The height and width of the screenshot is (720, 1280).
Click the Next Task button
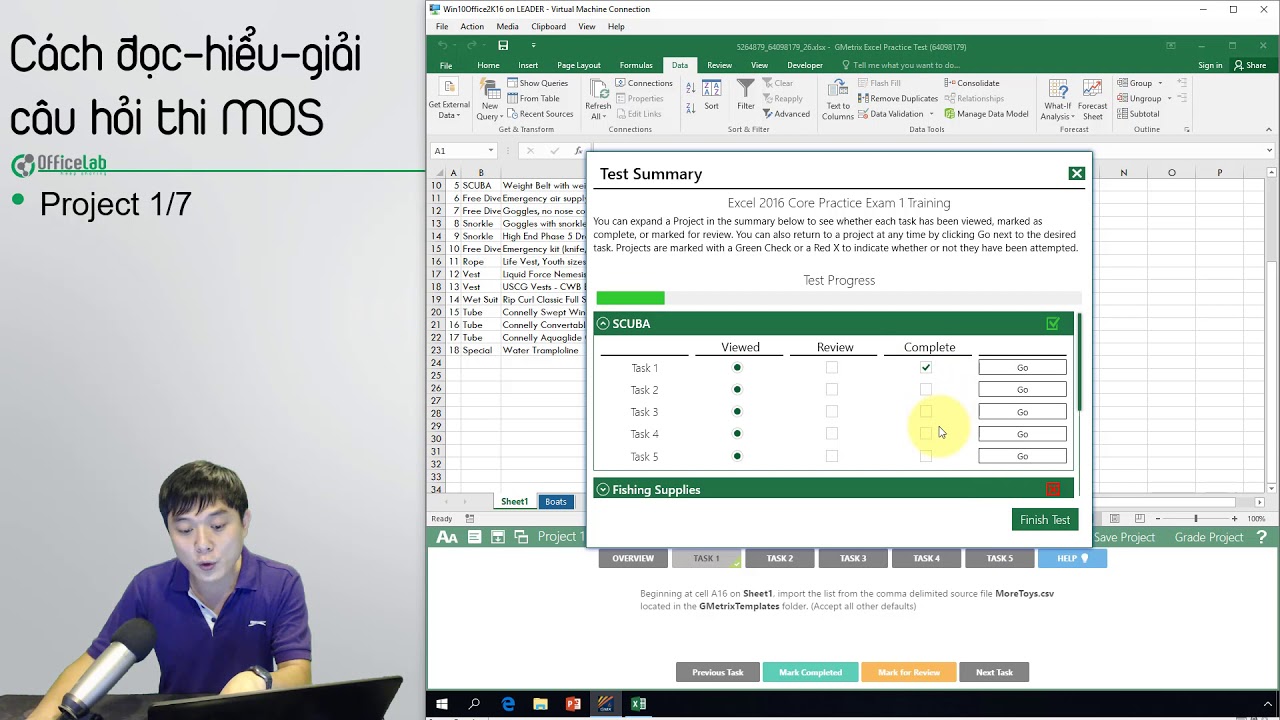point(994,672)
